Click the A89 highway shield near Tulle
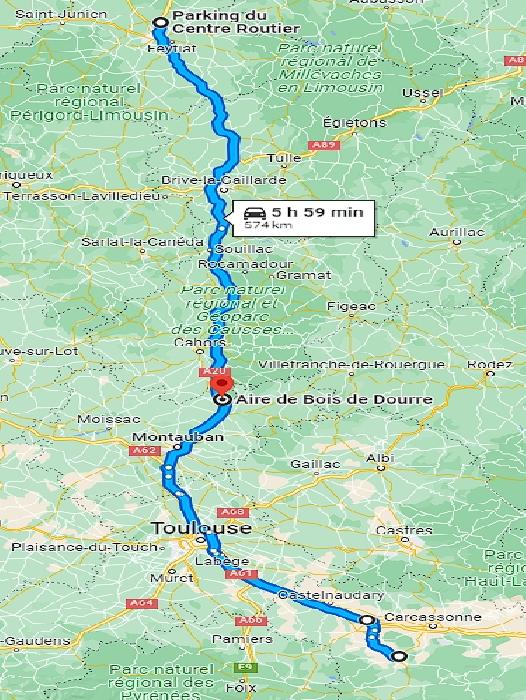 324,145
